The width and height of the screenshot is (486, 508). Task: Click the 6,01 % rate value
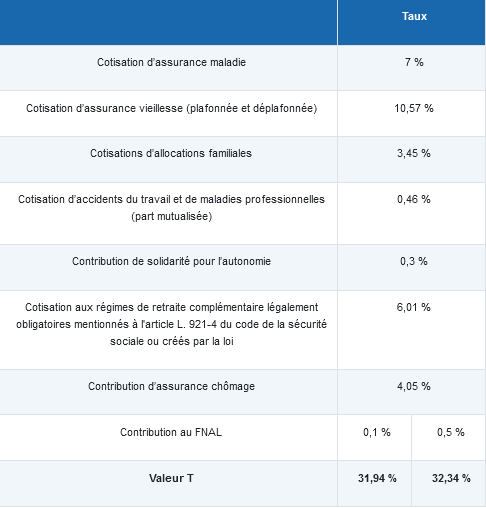click(x=414, y=307)
